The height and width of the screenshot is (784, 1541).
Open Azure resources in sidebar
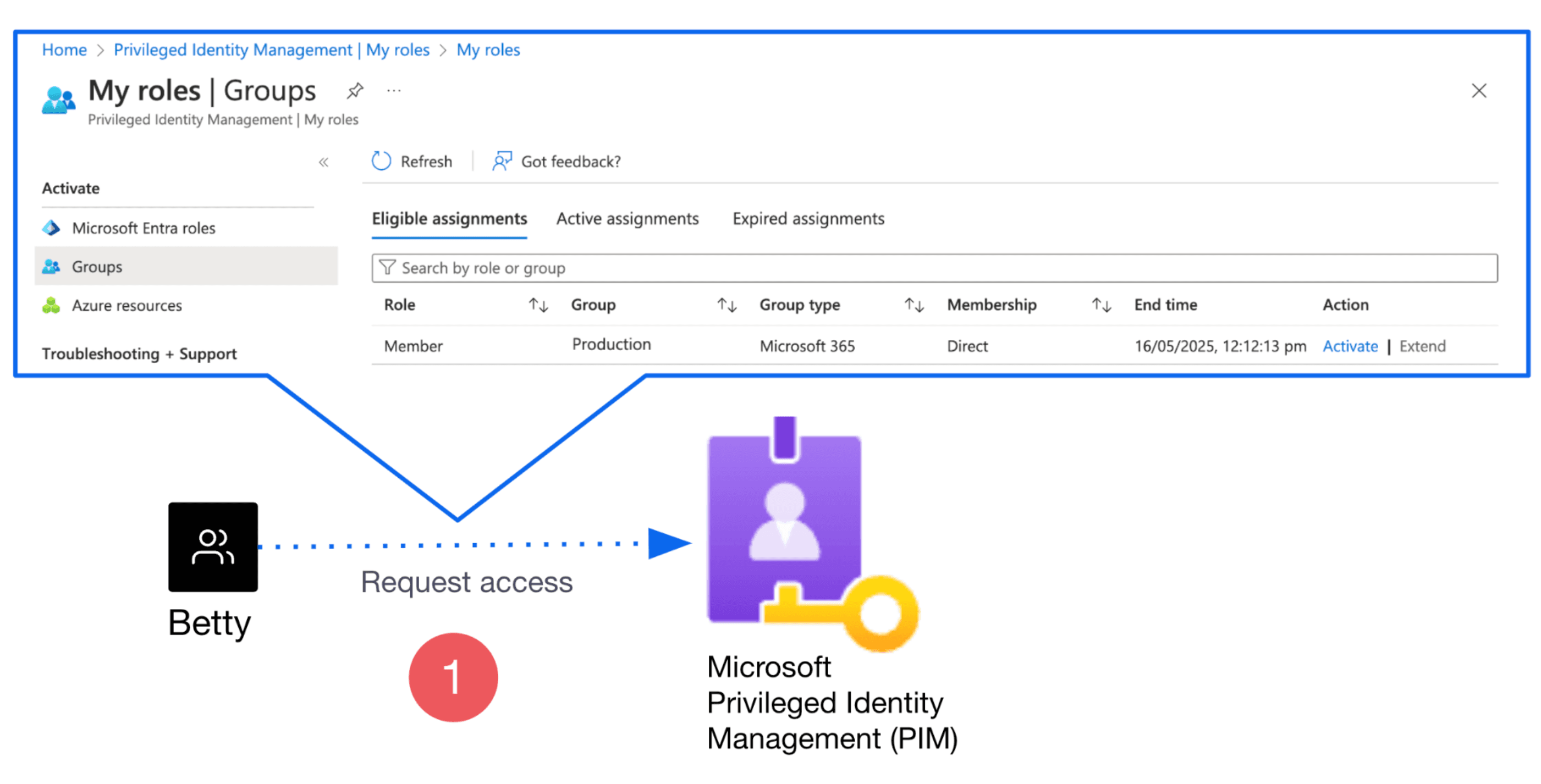click(x=186, y=306)
